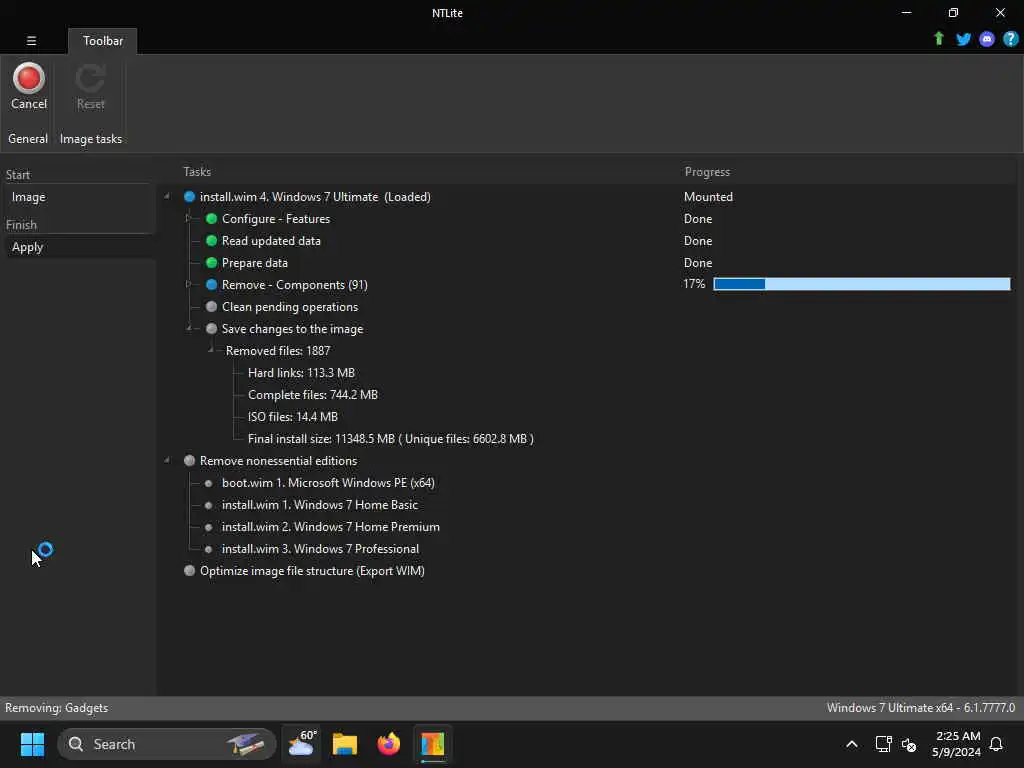Click the red Cancel button icon
This screenshot has height=768, width=1024.
(x=29, y=78)
